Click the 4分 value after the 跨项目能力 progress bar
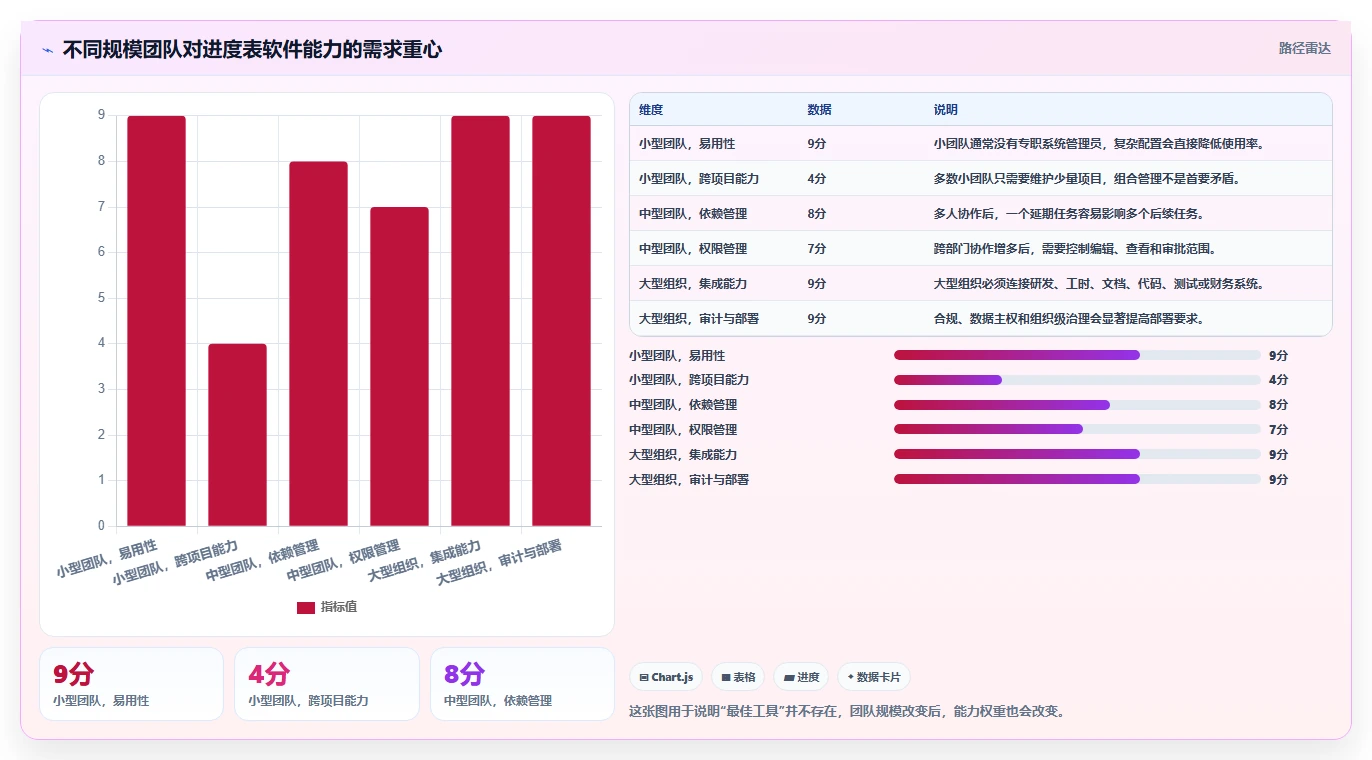 tap(1278, 380)
